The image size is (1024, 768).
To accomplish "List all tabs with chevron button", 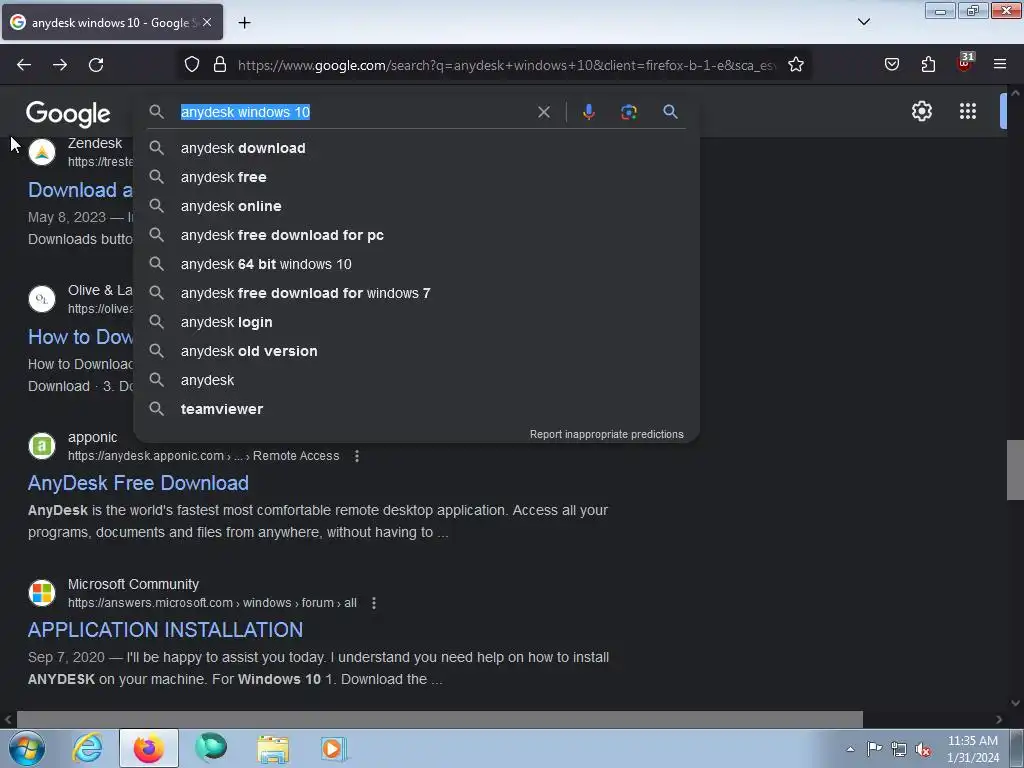I will click(864, 22).
